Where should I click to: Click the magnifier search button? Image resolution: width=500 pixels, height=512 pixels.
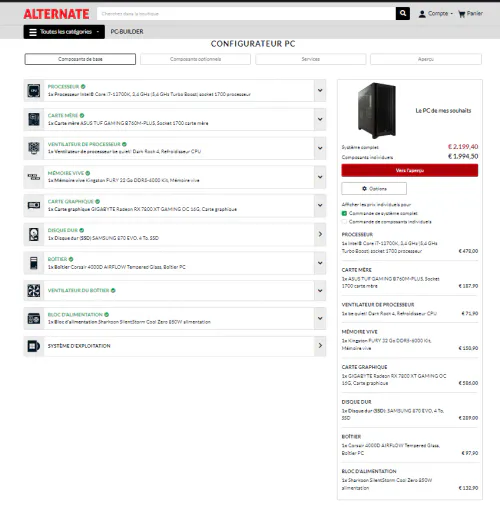pos(403,13)
